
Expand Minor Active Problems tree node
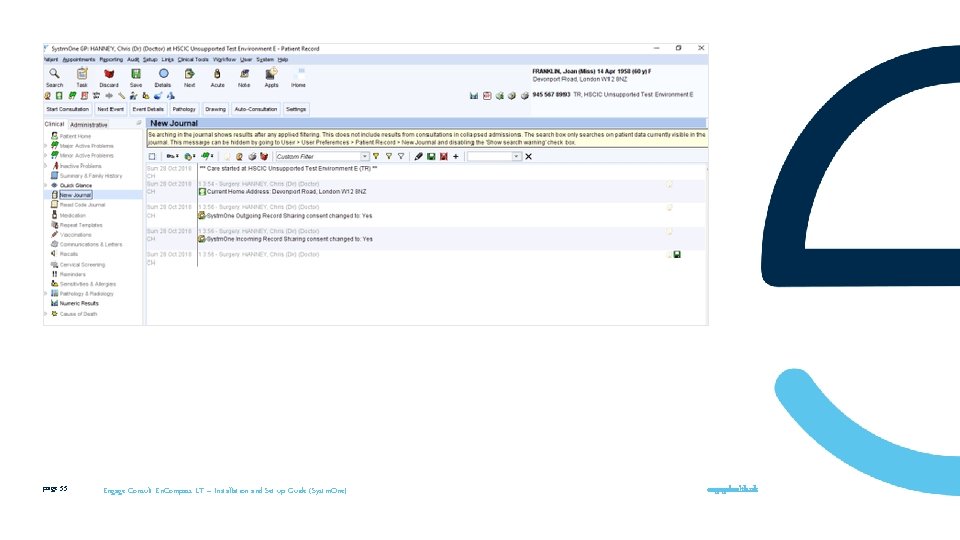tap(46, 156)
